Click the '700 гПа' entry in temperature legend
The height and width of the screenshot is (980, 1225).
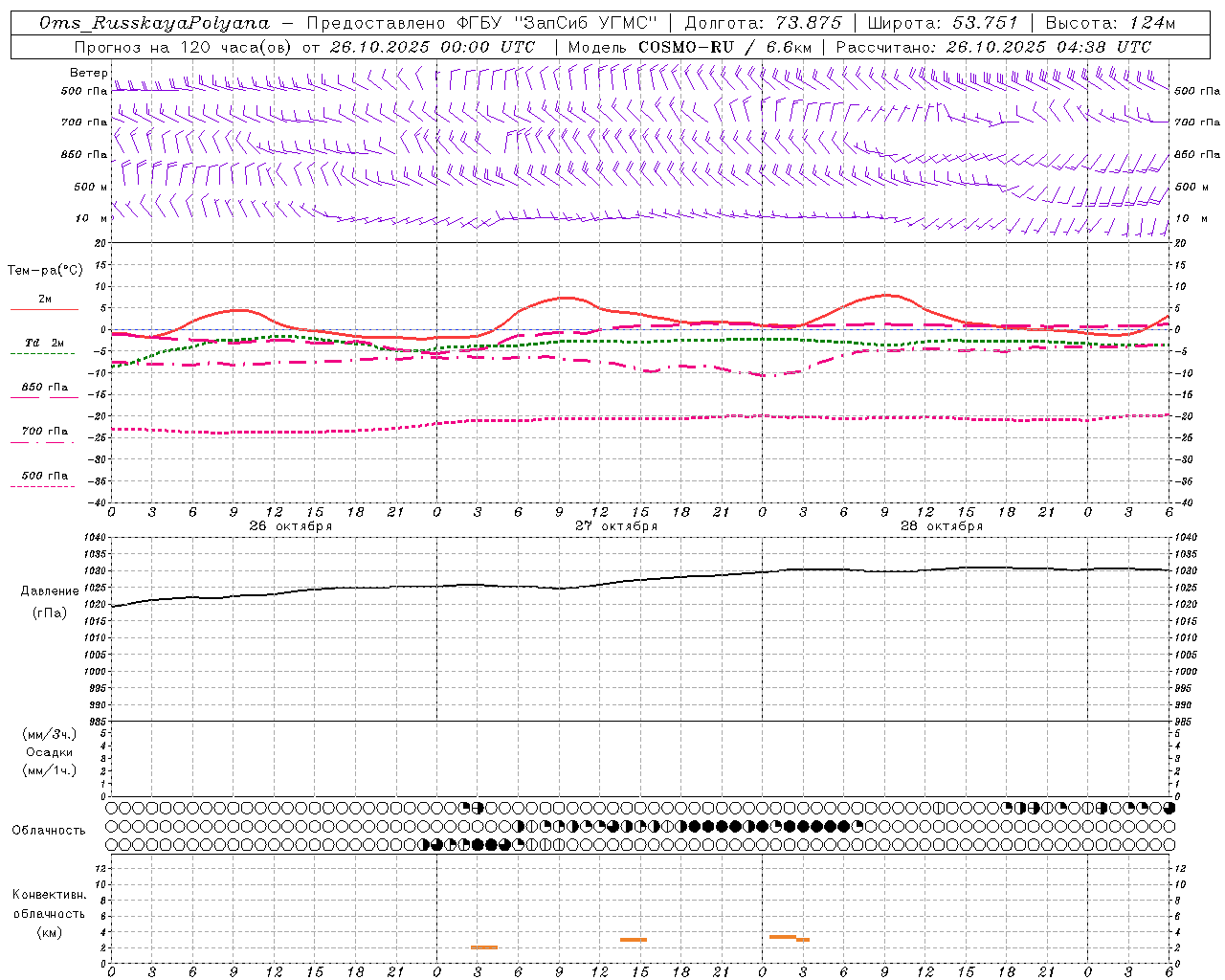(x=45, y=432)
